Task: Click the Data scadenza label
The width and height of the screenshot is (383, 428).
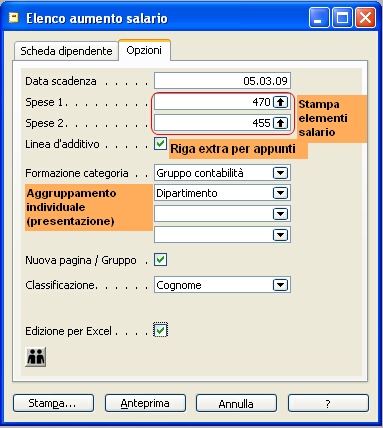Action: click(61, 81)
